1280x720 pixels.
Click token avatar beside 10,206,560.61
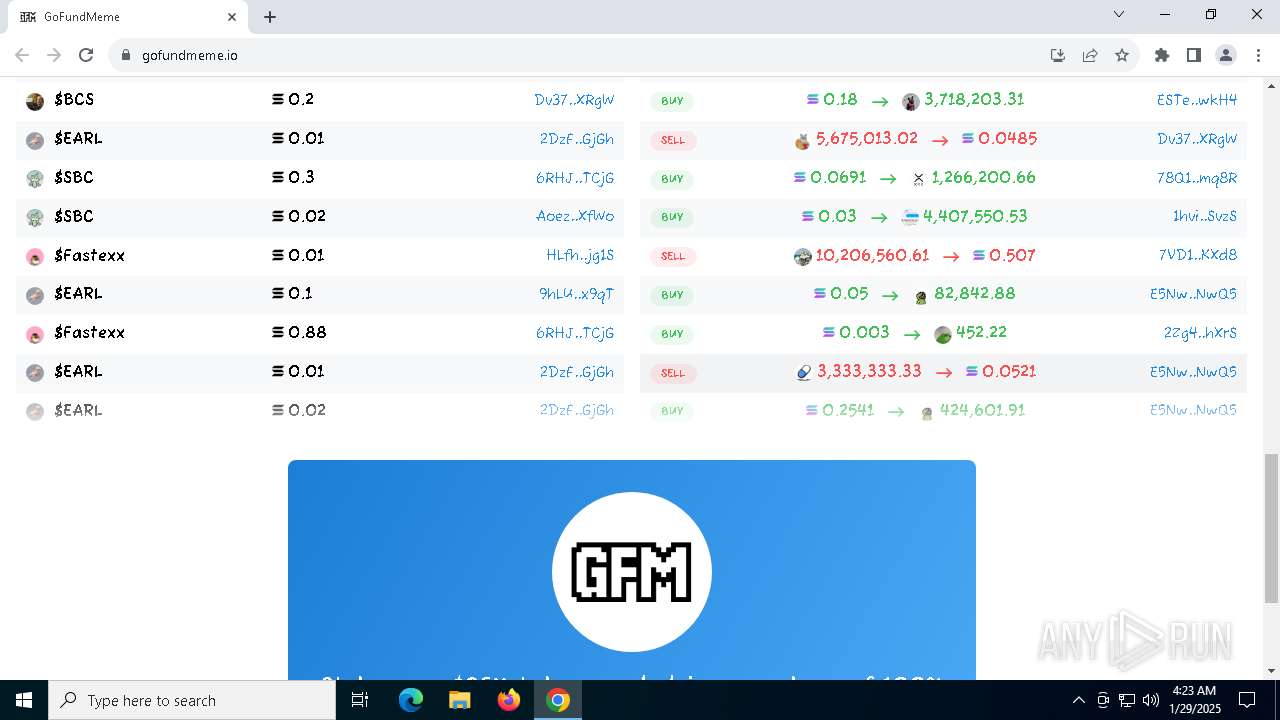click(x=802, y=257)
